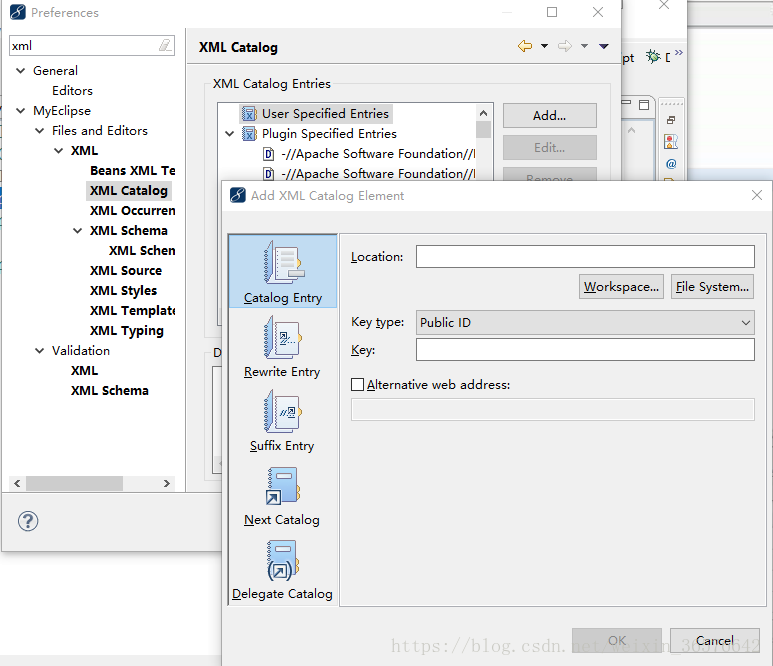Click the first Apache Software Foundation DTD icon
This screenshot has height=666, width=773.
pos(269,154)
